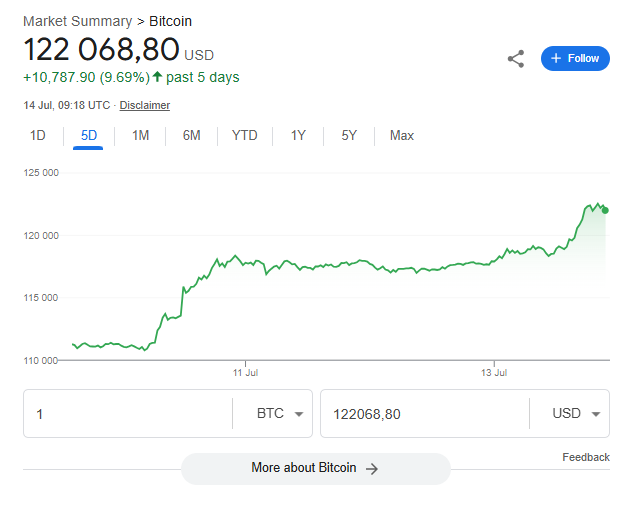641x508 pixels.
Task: Show the YTD chart range
Action: click(x=244, y=135)
